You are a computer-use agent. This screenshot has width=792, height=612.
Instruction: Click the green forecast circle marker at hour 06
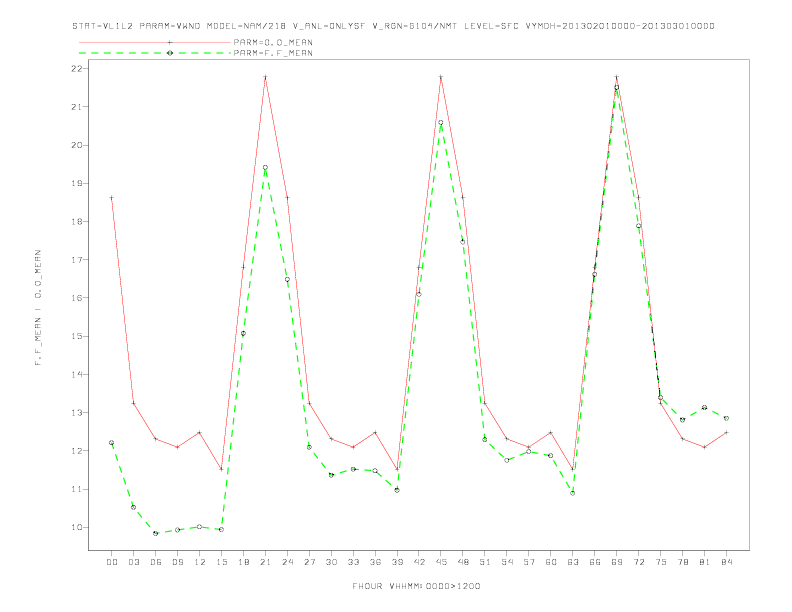click(x=156, y=534)
